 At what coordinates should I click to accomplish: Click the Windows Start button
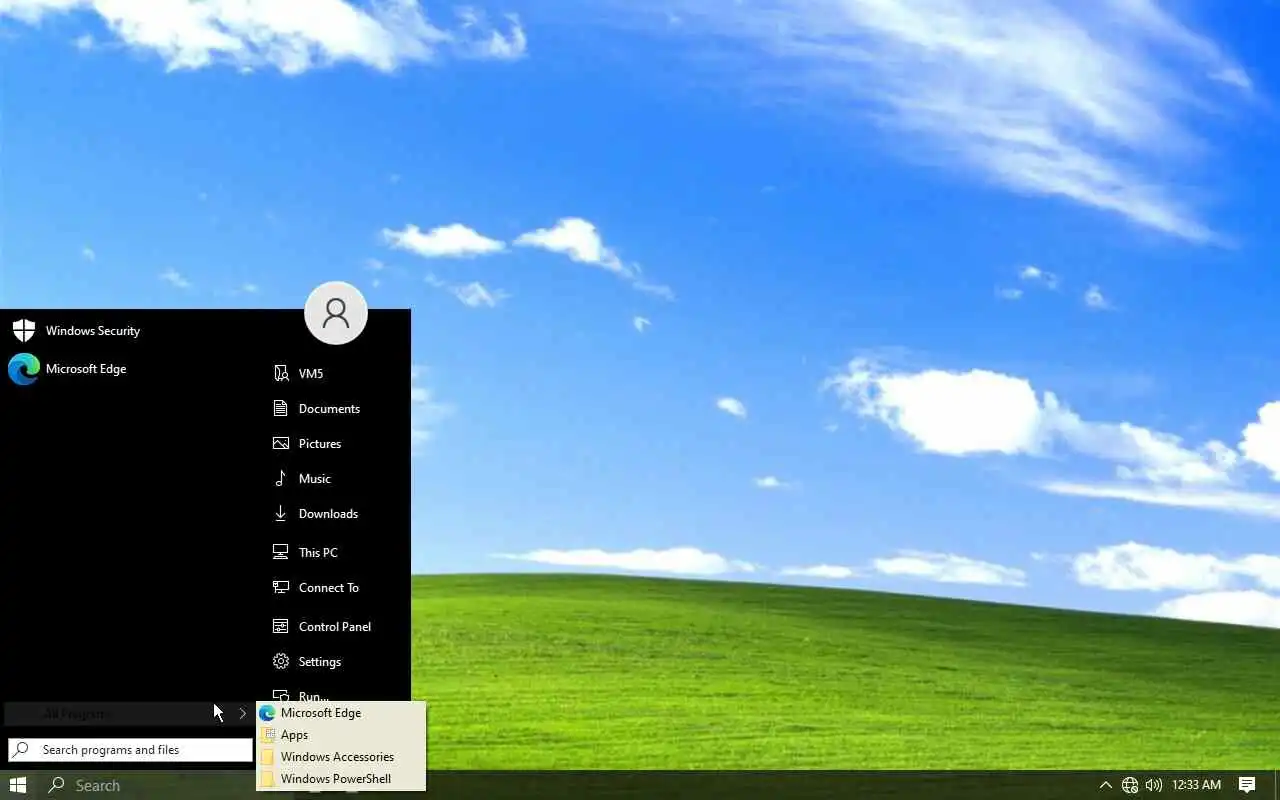[x=18, y=785]
